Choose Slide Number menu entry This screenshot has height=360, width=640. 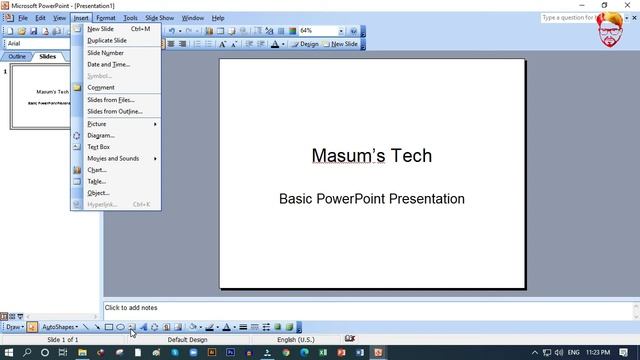tap(116, 53)
